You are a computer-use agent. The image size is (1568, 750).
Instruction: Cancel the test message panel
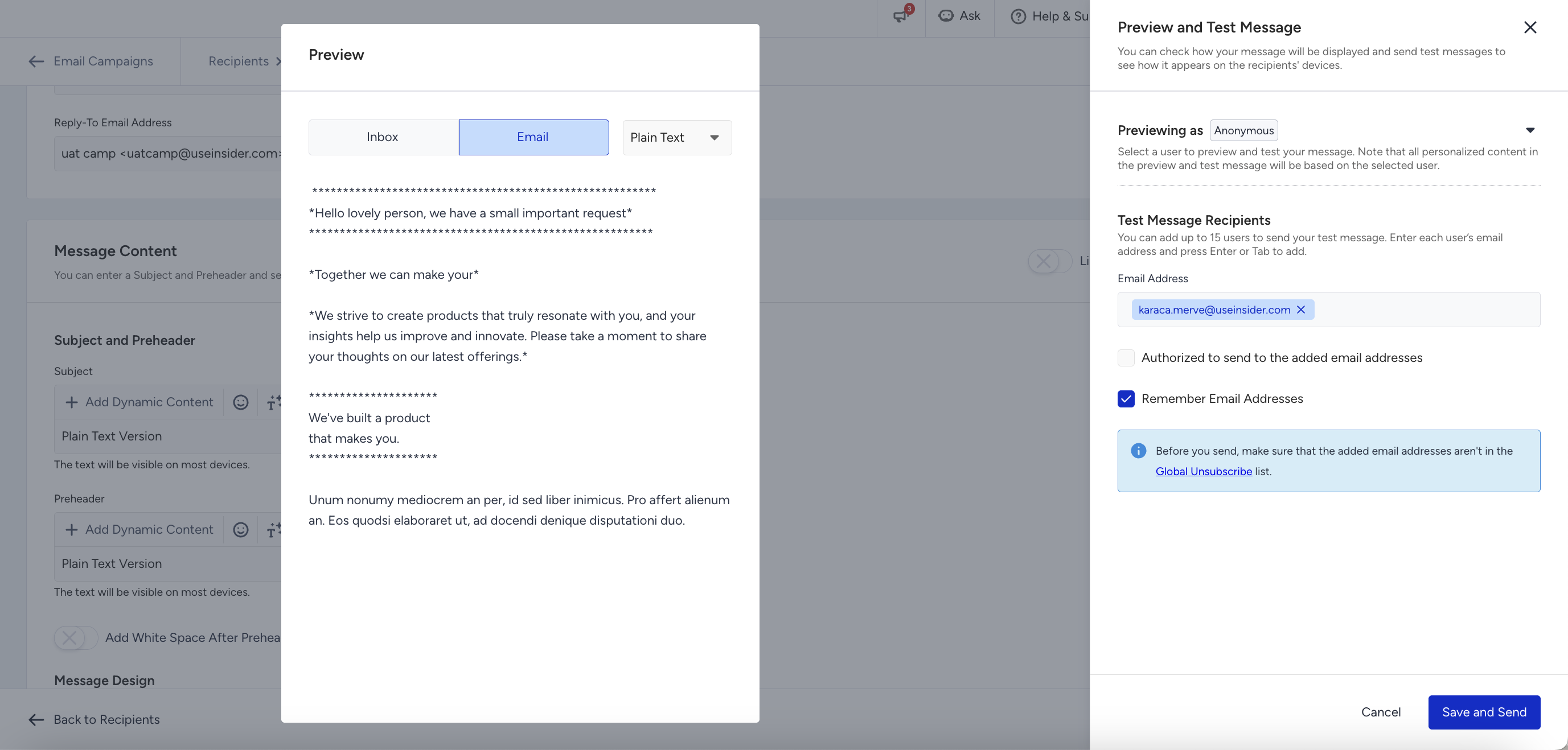point(1381,712)
